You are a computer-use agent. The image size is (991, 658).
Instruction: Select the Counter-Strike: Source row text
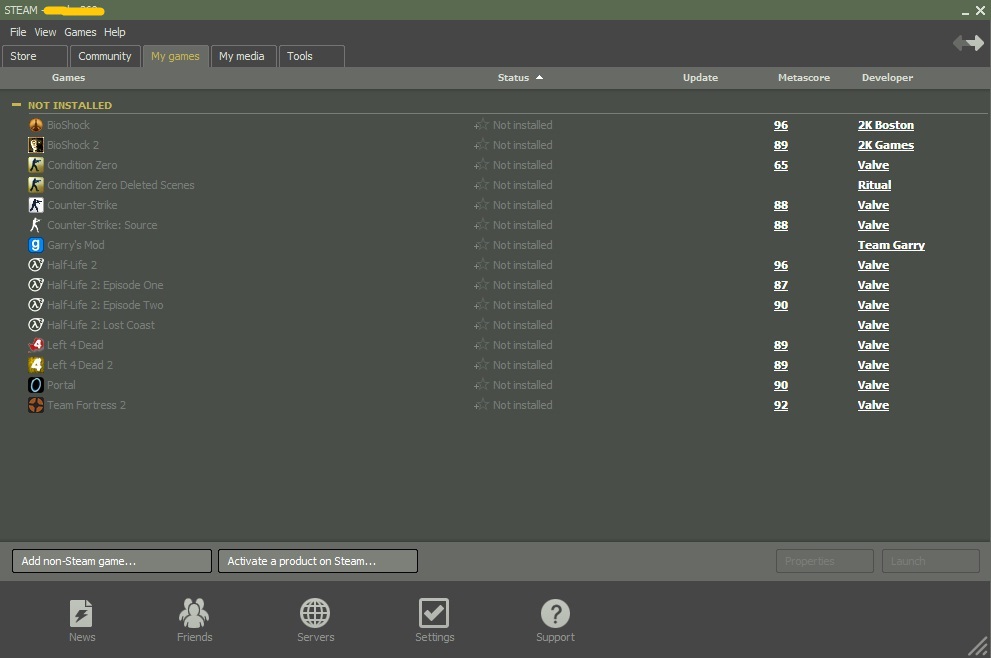tap(102, 225)
